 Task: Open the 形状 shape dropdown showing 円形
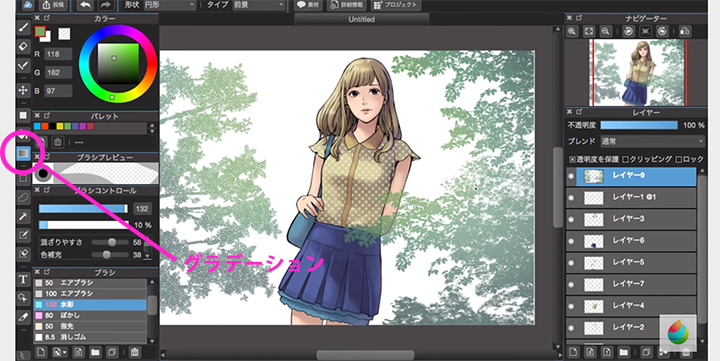[x=169, y=5]
